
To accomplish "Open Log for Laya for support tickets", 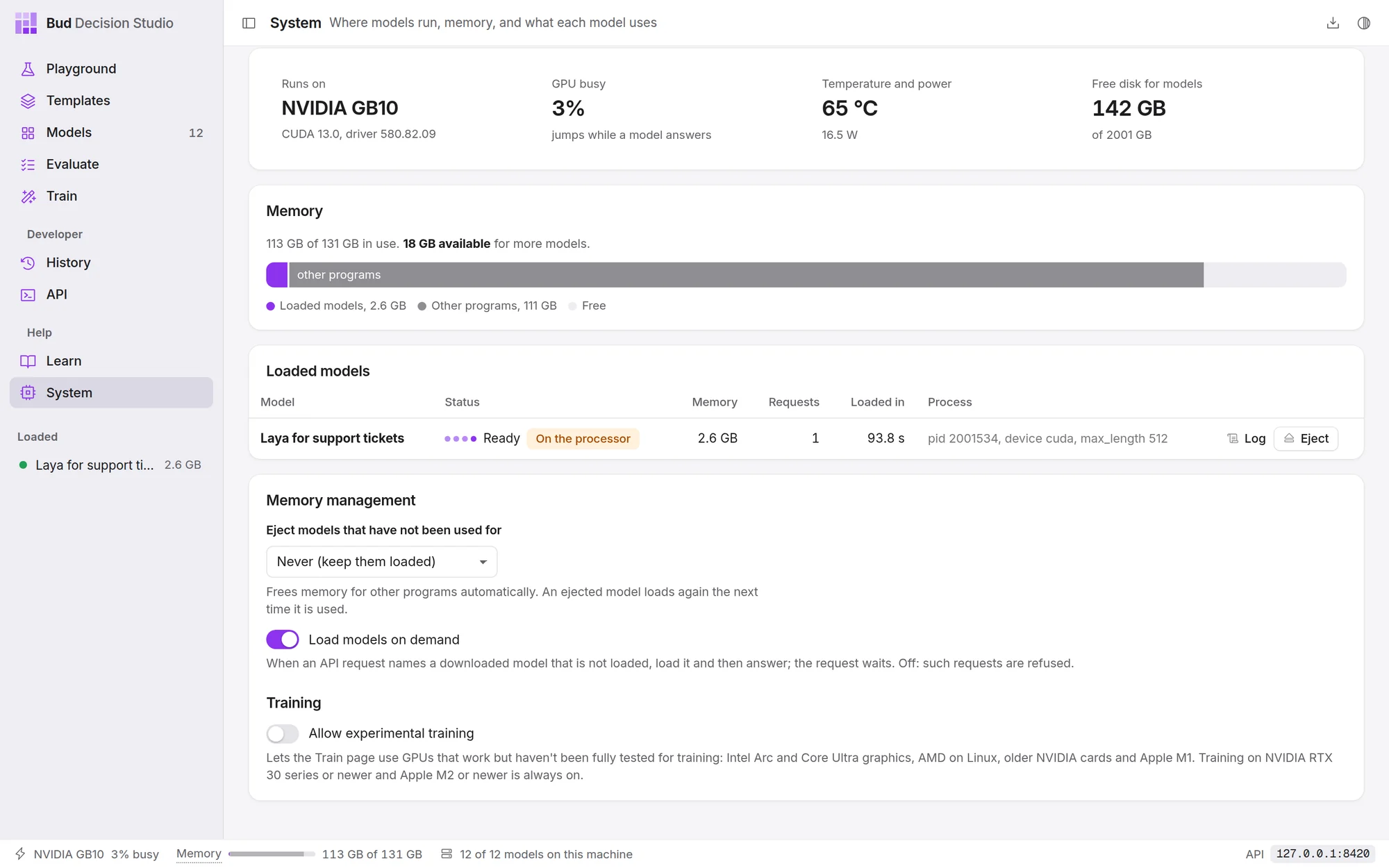I will click(1247, 439).
